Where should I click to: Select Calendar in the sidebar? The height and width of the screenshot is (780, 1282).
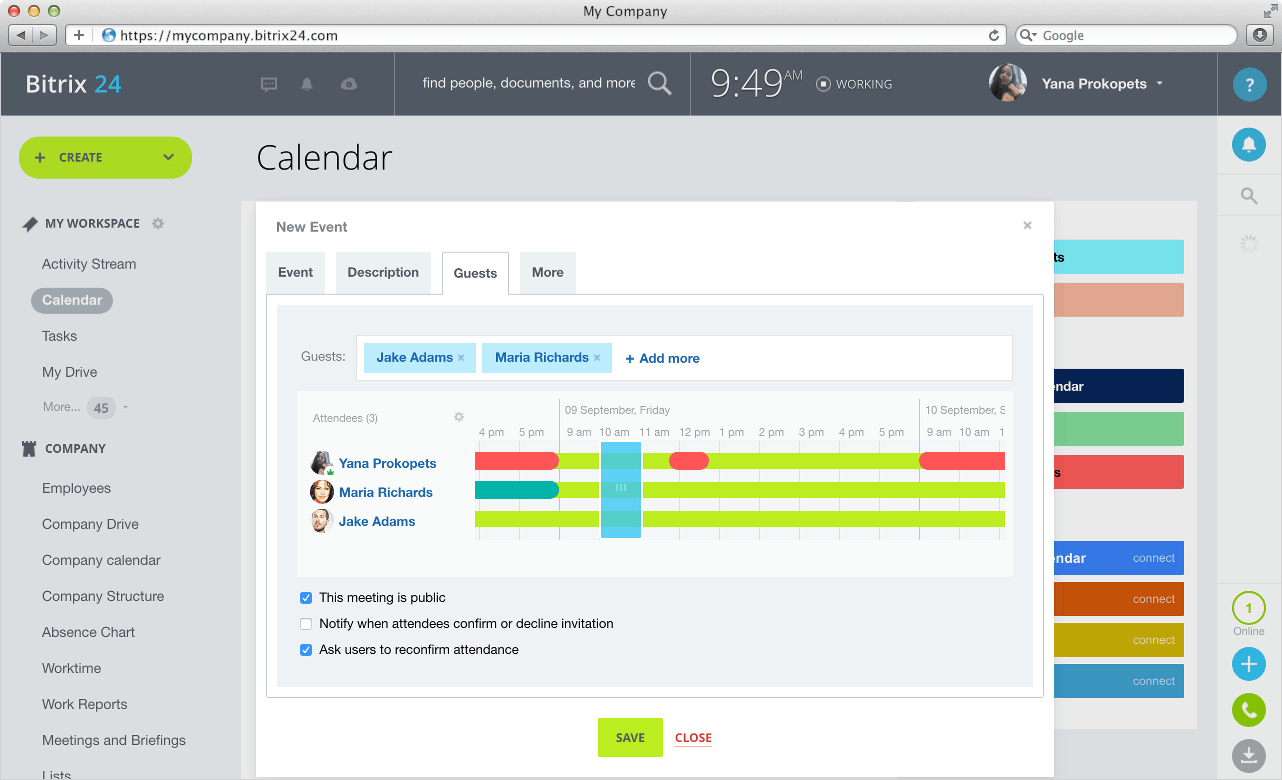(x=72, y=300)
